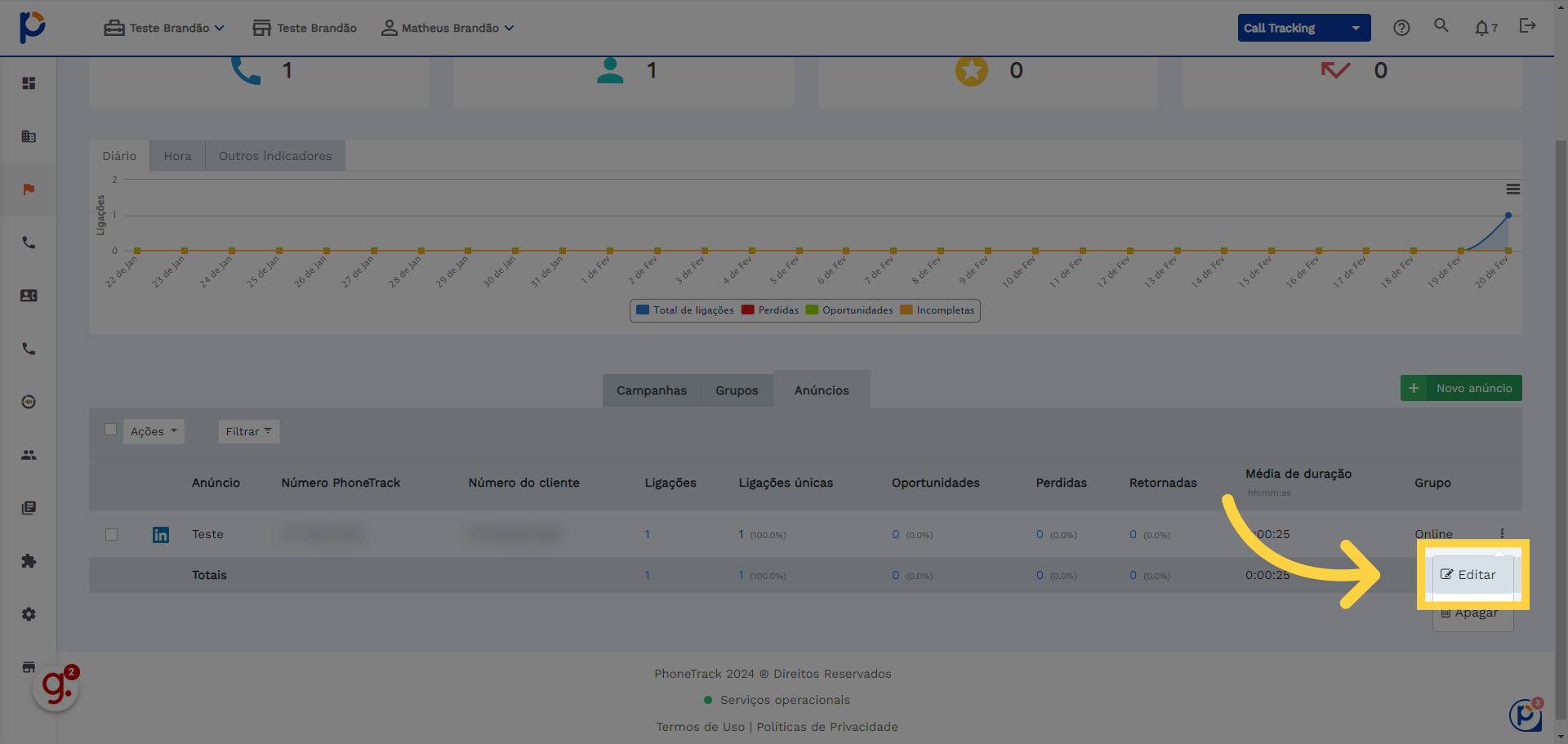Screen dimensions: 1568x744
Task: Click the logout icon in header
Action: 1527,26
